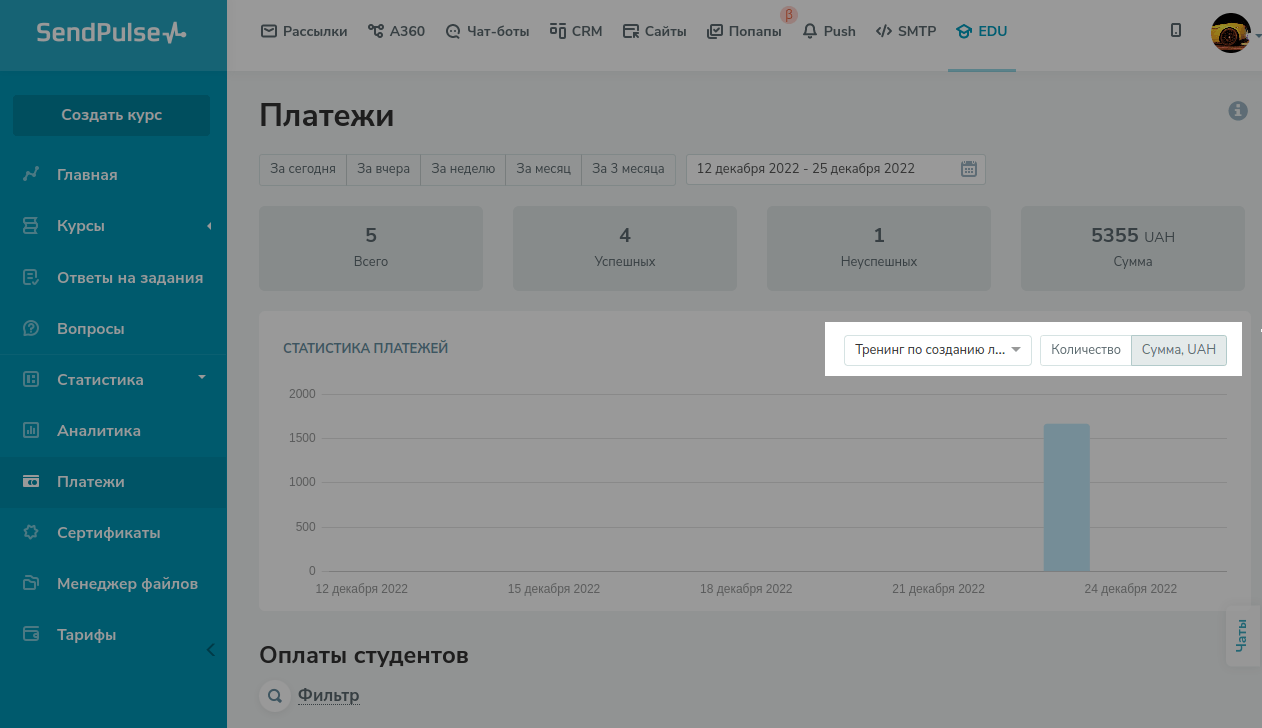Image resolution: width=1262 pixels, height=728 pixels.
Task: Open the Тренинг по созданию course dropdown
Action: pos(937,350)
